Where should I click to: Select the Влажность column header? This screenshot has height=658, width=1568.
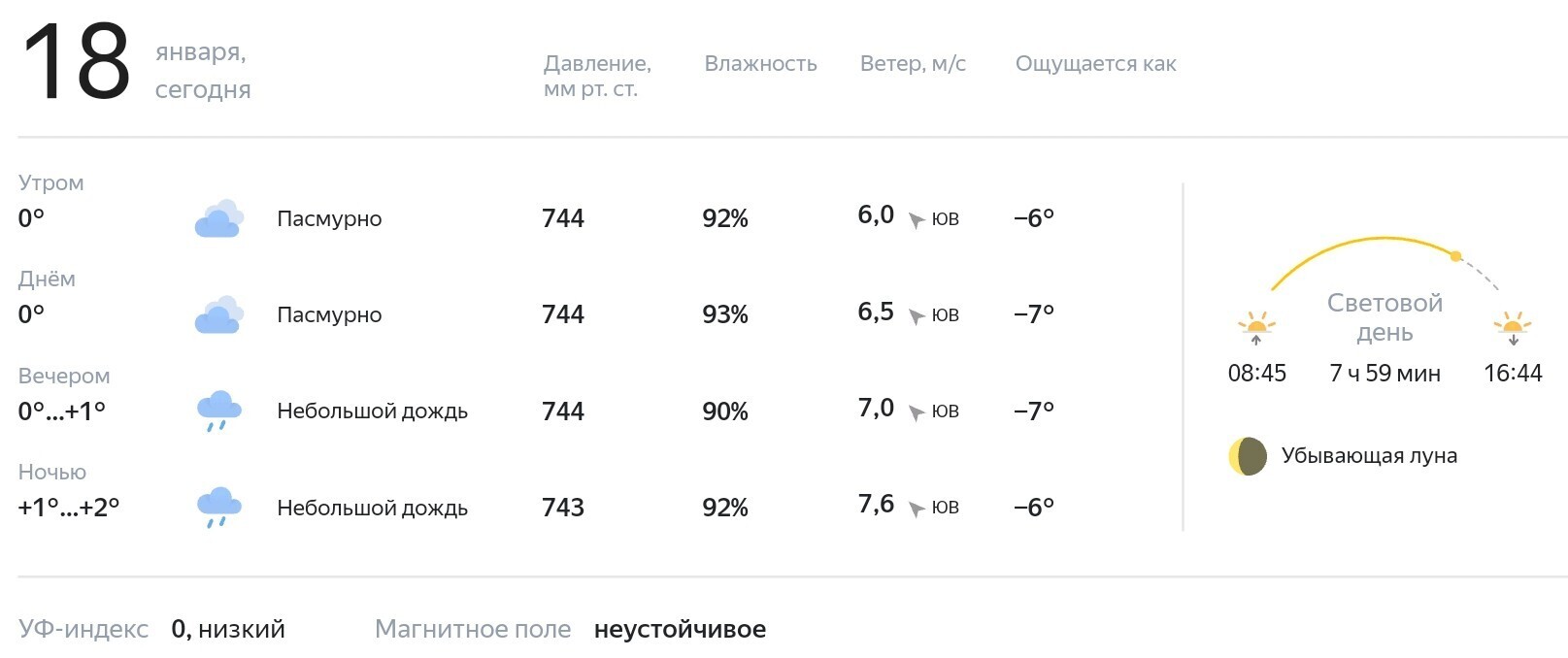click(x=760, y=64)
